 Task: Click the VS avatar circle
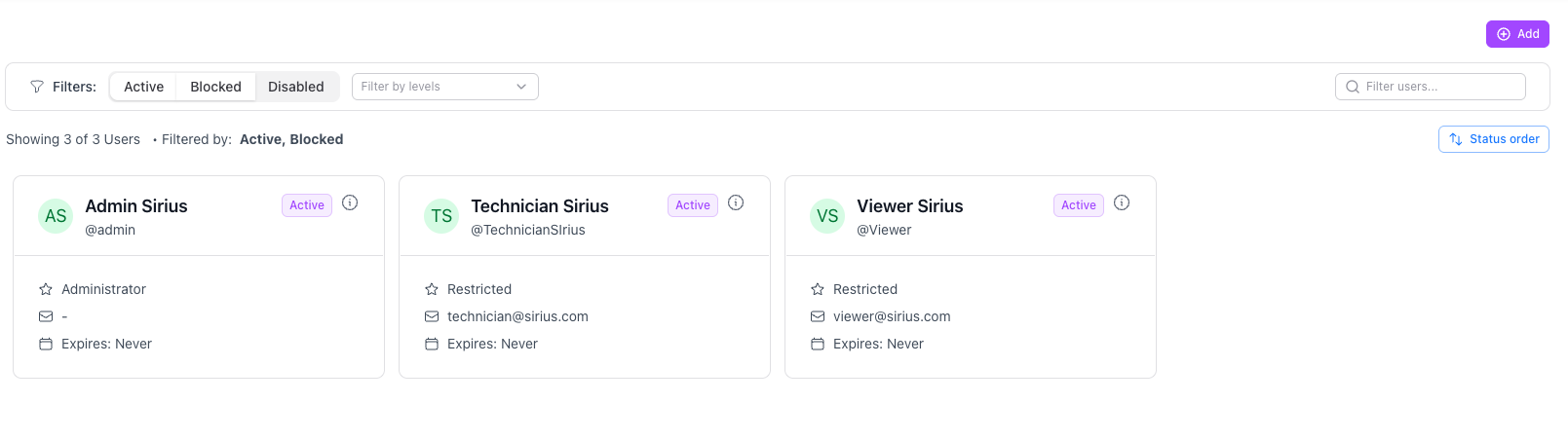(x=827, y=216)
